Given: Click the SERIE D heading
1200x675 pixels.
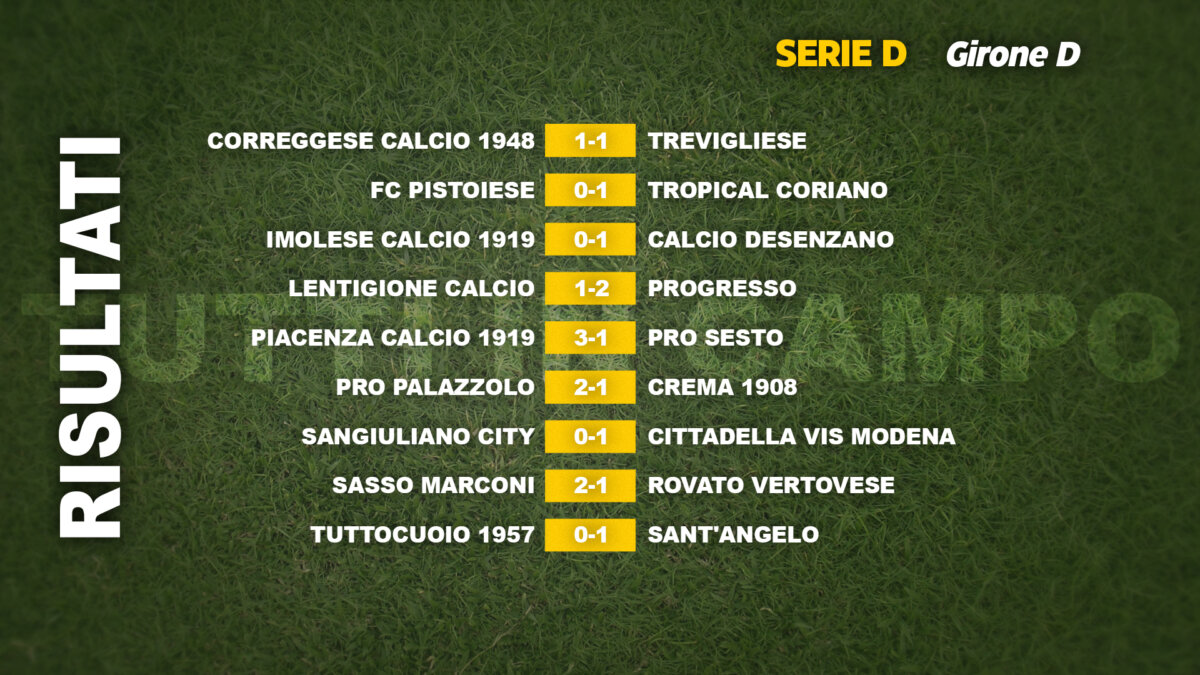Looking at the screenshot, I should pyautogui.click(x=840, y=54).
